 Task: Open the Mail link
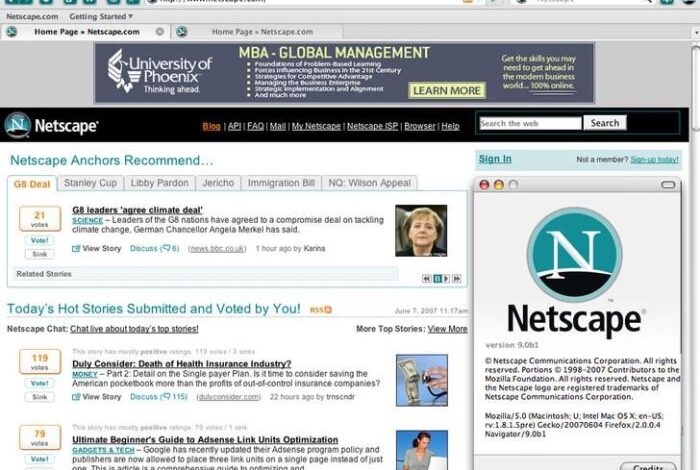pyautogui.click(x=278, y=126)
